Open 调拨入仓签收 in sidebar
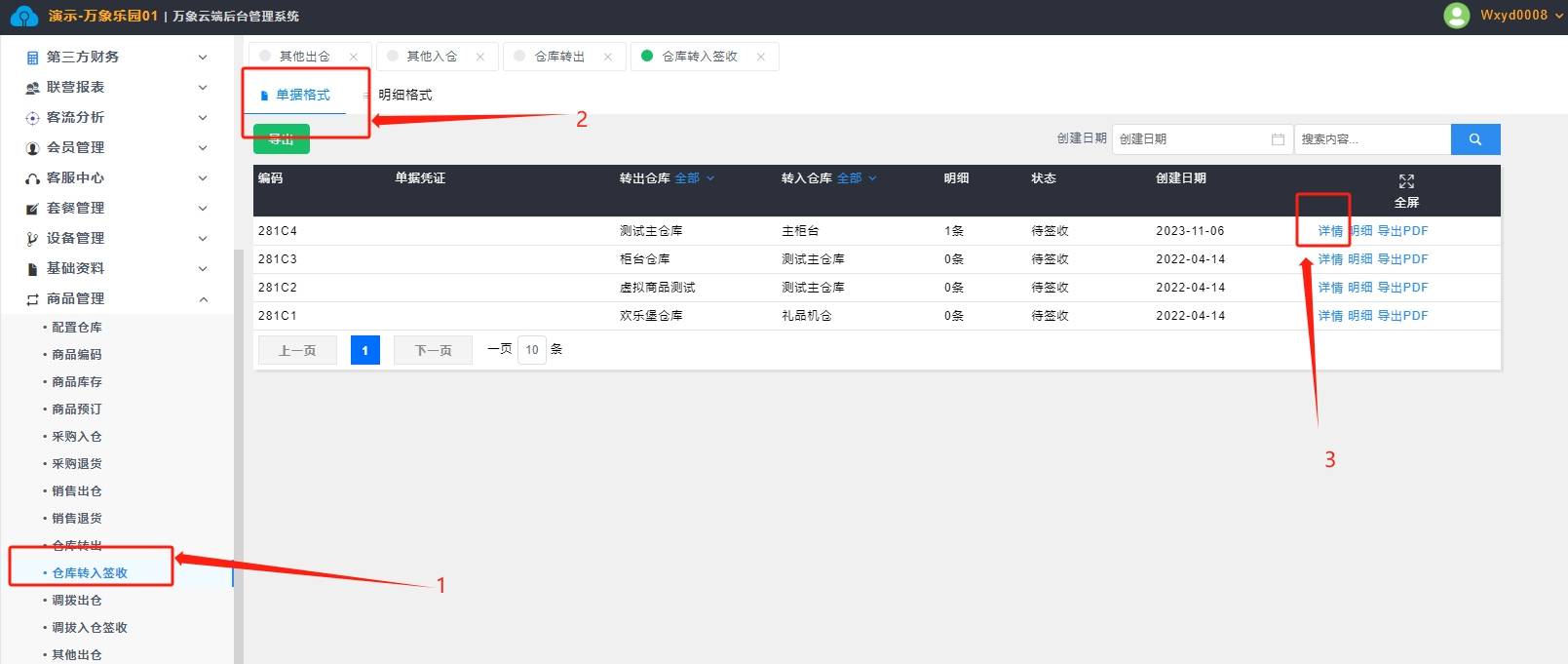1568x664 pixels. click(90, 628)
